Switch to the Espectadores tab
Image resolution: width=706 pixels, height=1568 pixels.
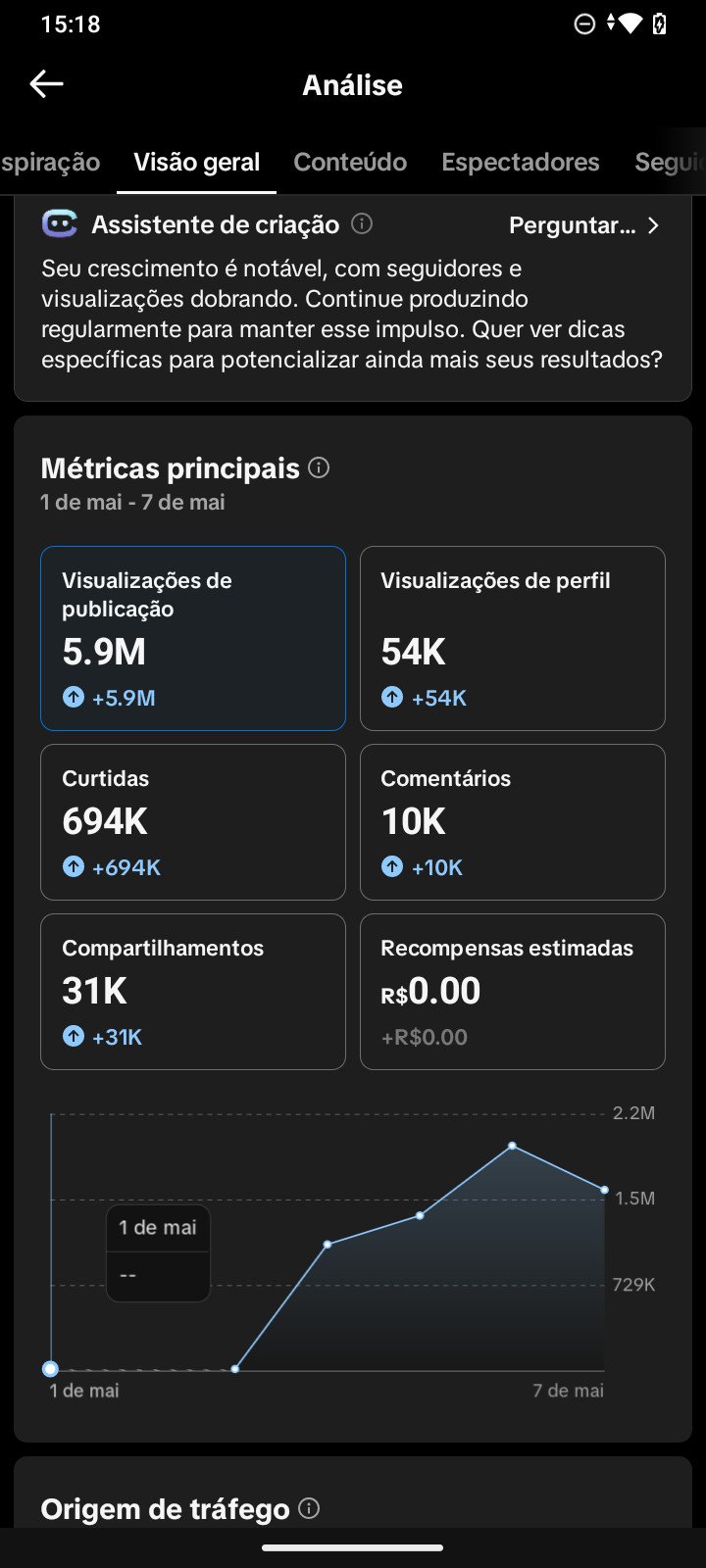coord(521,162)
